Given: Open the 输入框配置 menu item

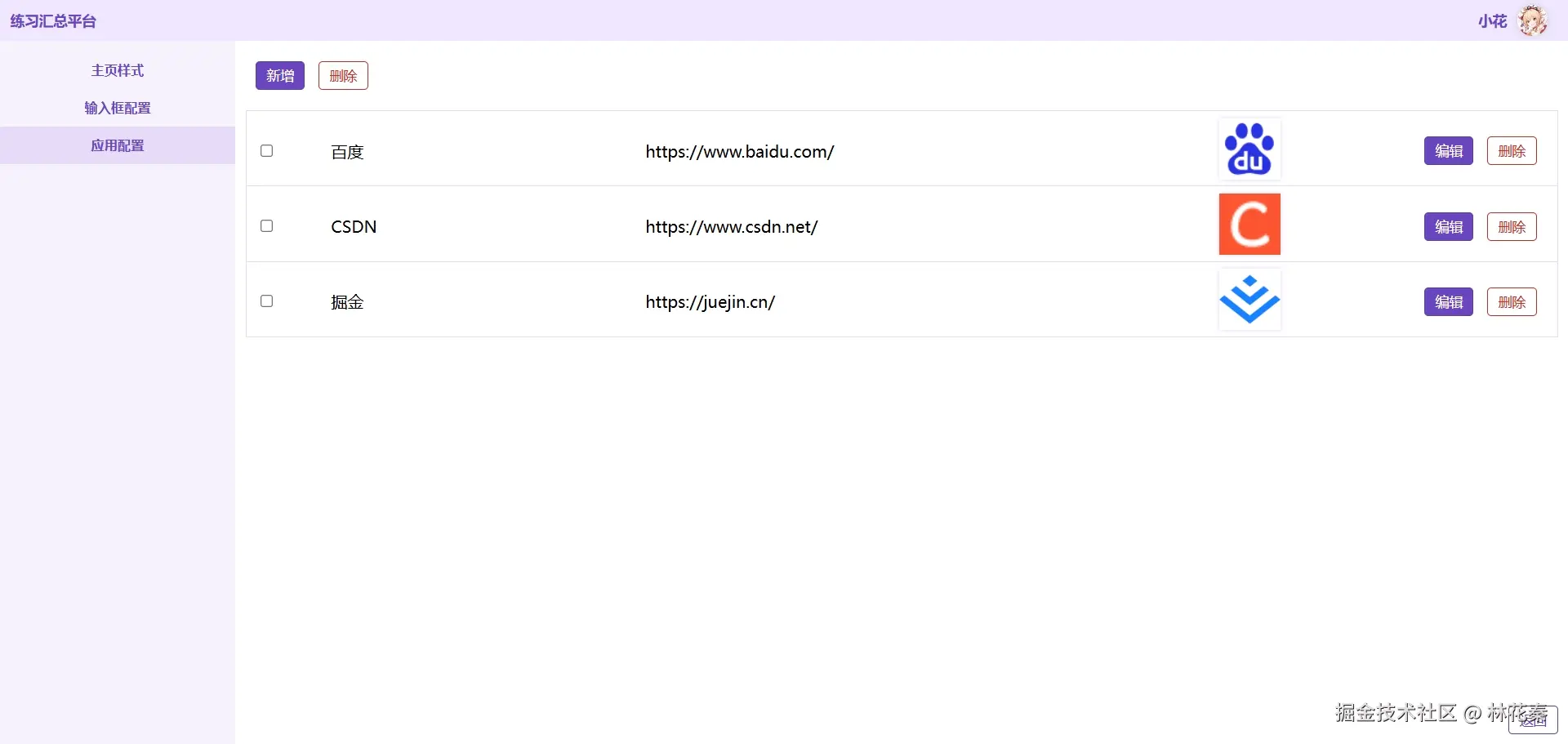Looking at the screenshot, I should coord(118,108).
